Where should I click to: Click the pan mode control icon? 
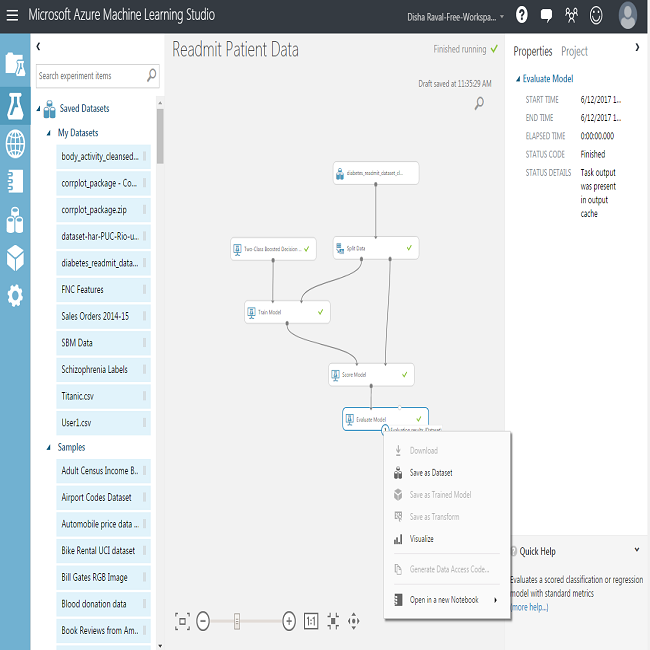(x=354, y=621)
